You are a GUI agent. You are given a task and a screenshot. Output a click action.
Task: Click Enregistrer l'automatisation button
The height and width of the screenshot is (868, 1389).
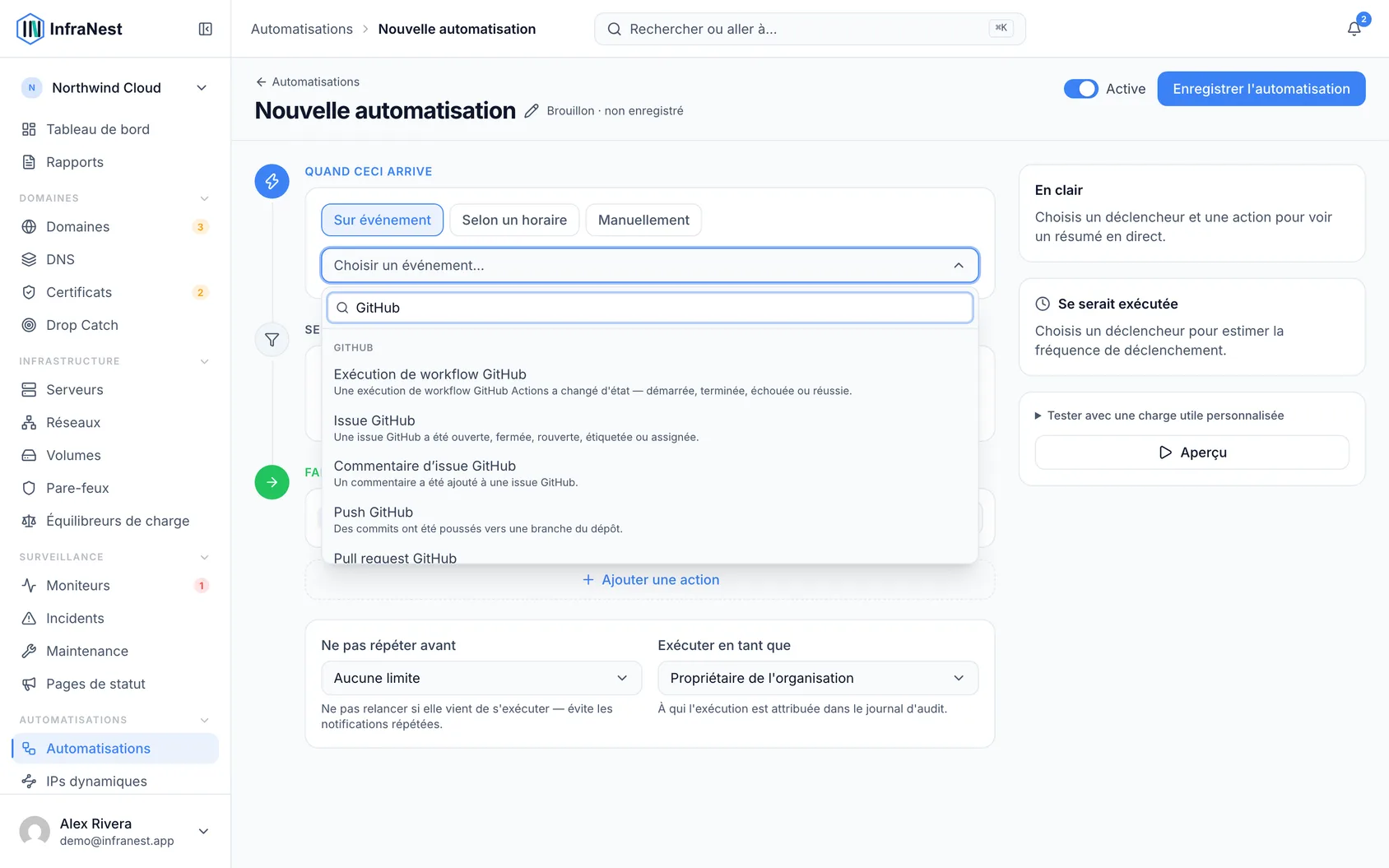(x=1261, y=89)
